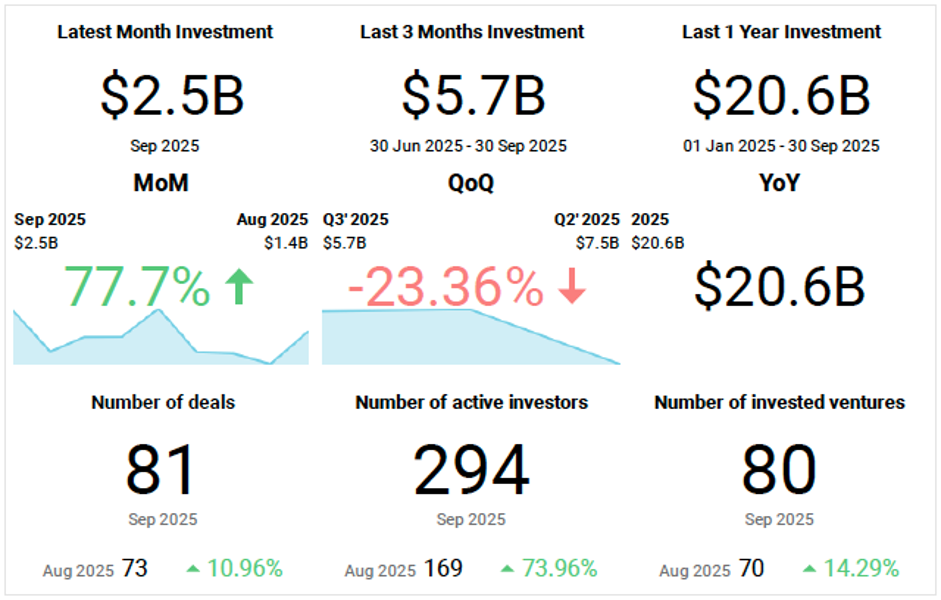Screen dimensions: 941x600
Task: Click the 77.7% MoM change figure
Action: tap(138, 287)
